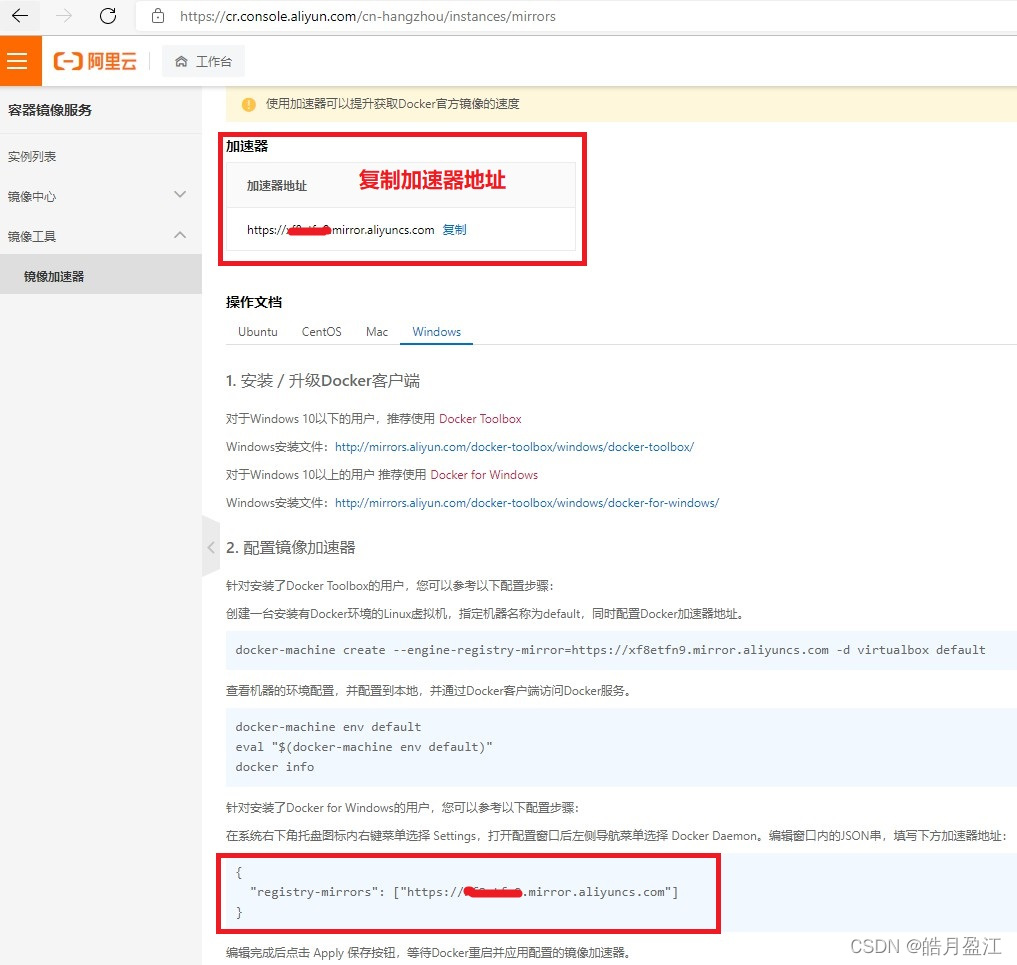Click the browser back arrow

tap(20, 16)
